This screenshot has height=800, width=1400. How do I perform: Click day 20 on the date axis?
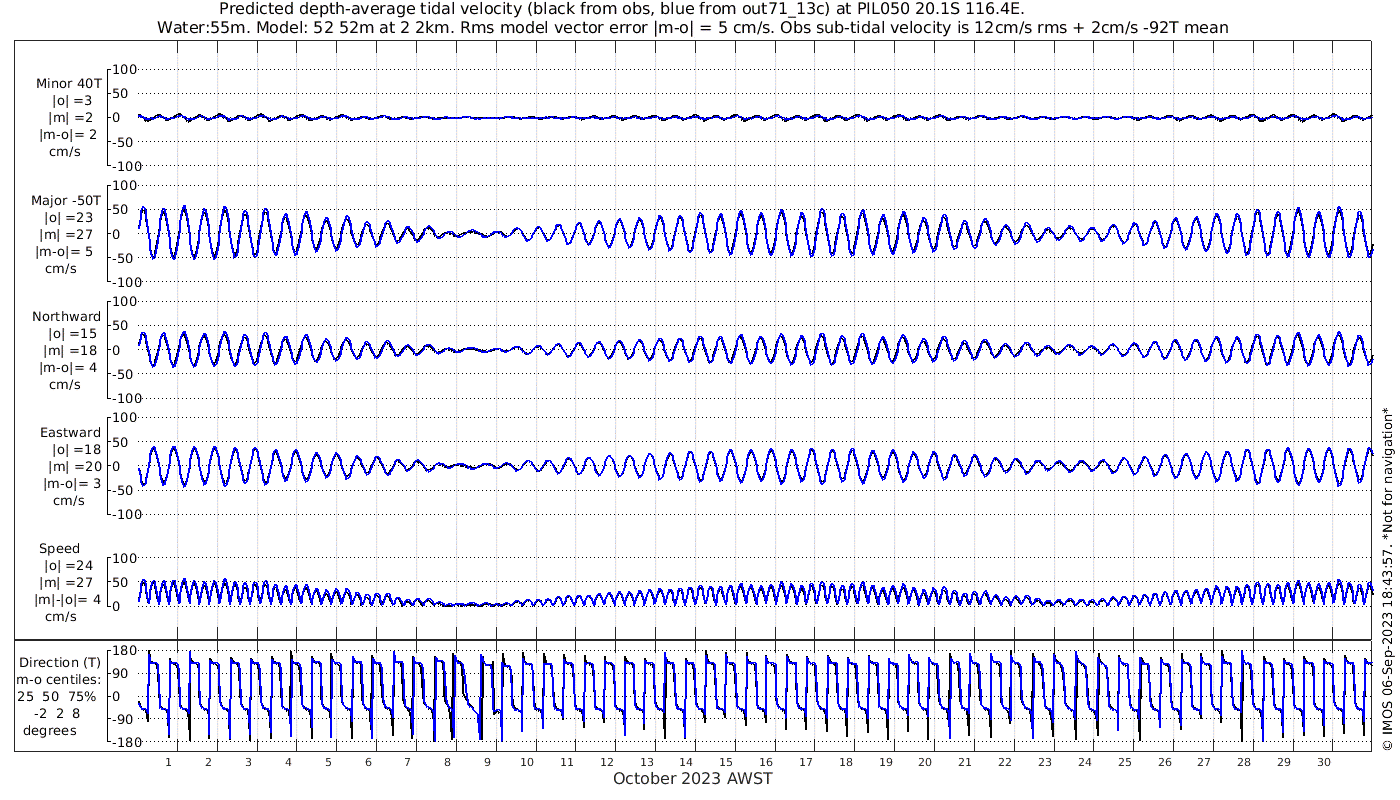pos(925,762)
